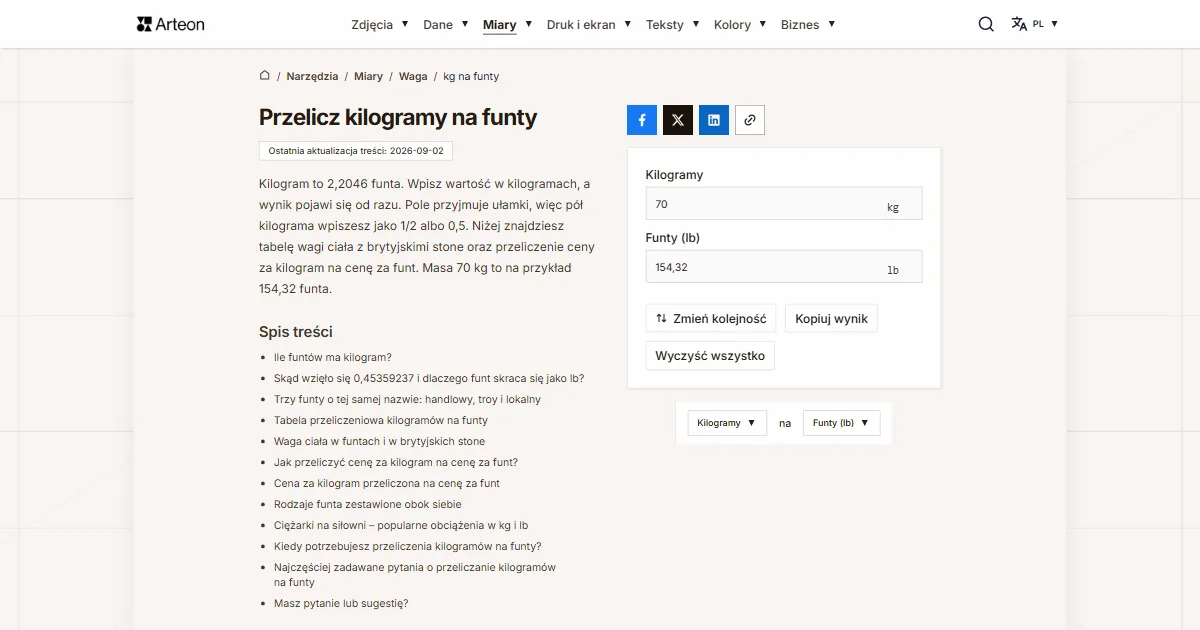Share the page on Facebook

(642, 120)
